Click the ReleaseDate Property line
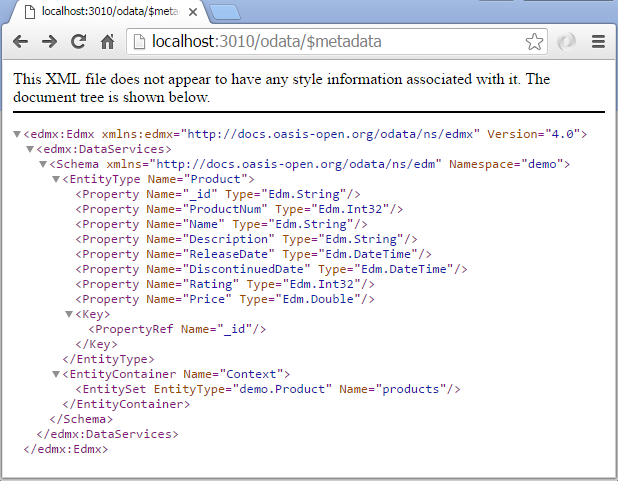The width and height of the screenshot is (618, 481). 253,254
